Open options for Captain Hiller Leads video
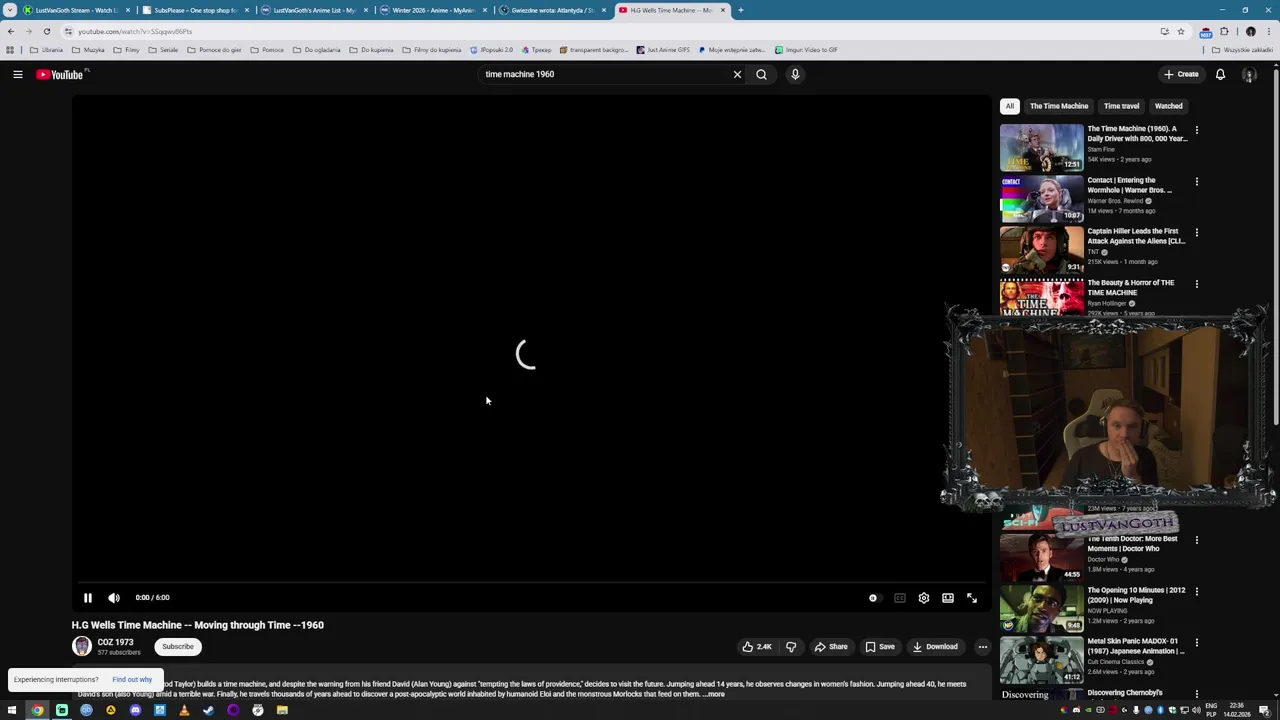 click(x=1196, y=233)
